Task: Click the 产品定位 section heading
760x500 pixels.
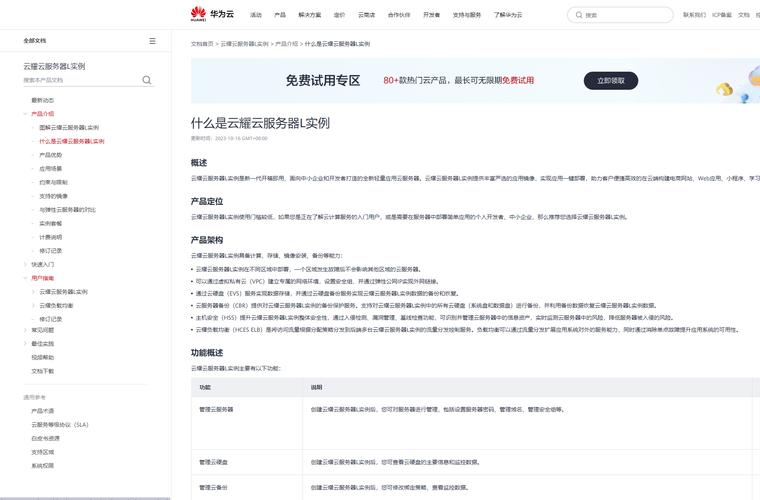Action: tap(207, 201)
